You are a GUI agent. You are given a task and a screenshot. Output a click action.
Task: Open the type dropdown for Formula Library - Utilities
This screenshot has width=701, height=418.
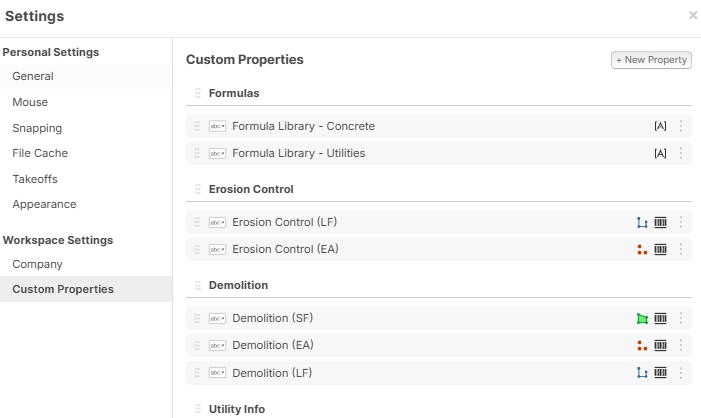217,154
